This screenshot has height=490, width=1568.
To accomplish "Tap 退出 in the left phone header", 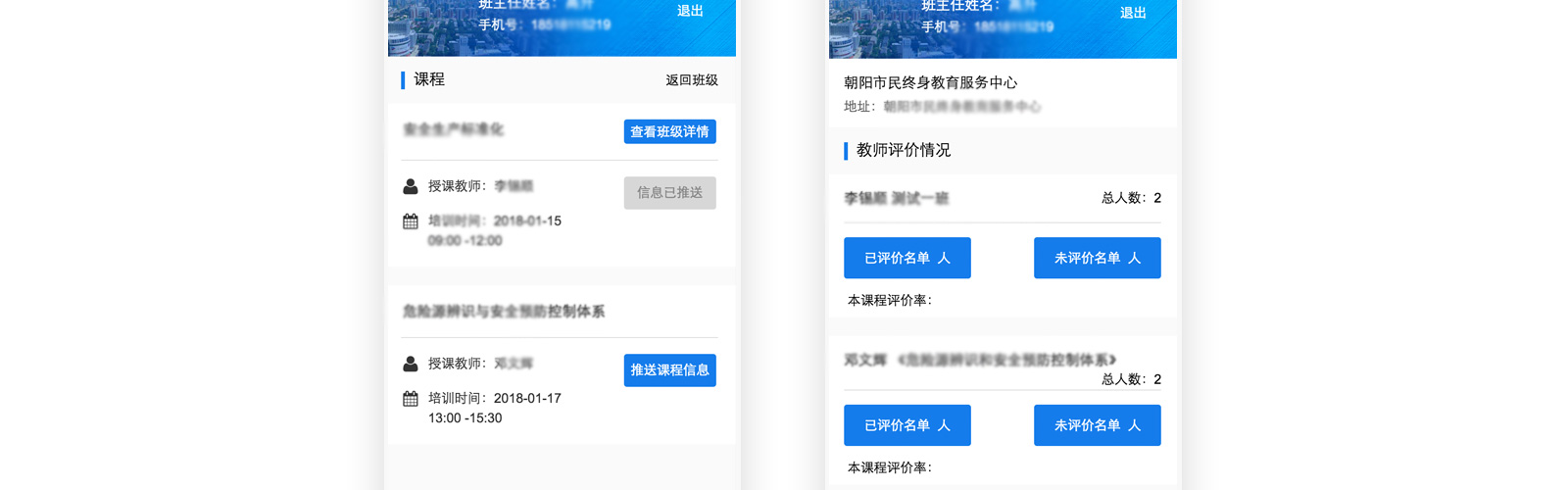I will [690, 11].
